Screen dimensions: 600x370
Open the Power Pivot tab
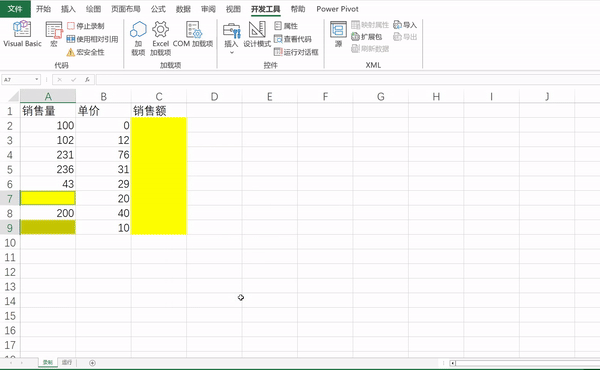pyautogui.click(x=338, y=9)
